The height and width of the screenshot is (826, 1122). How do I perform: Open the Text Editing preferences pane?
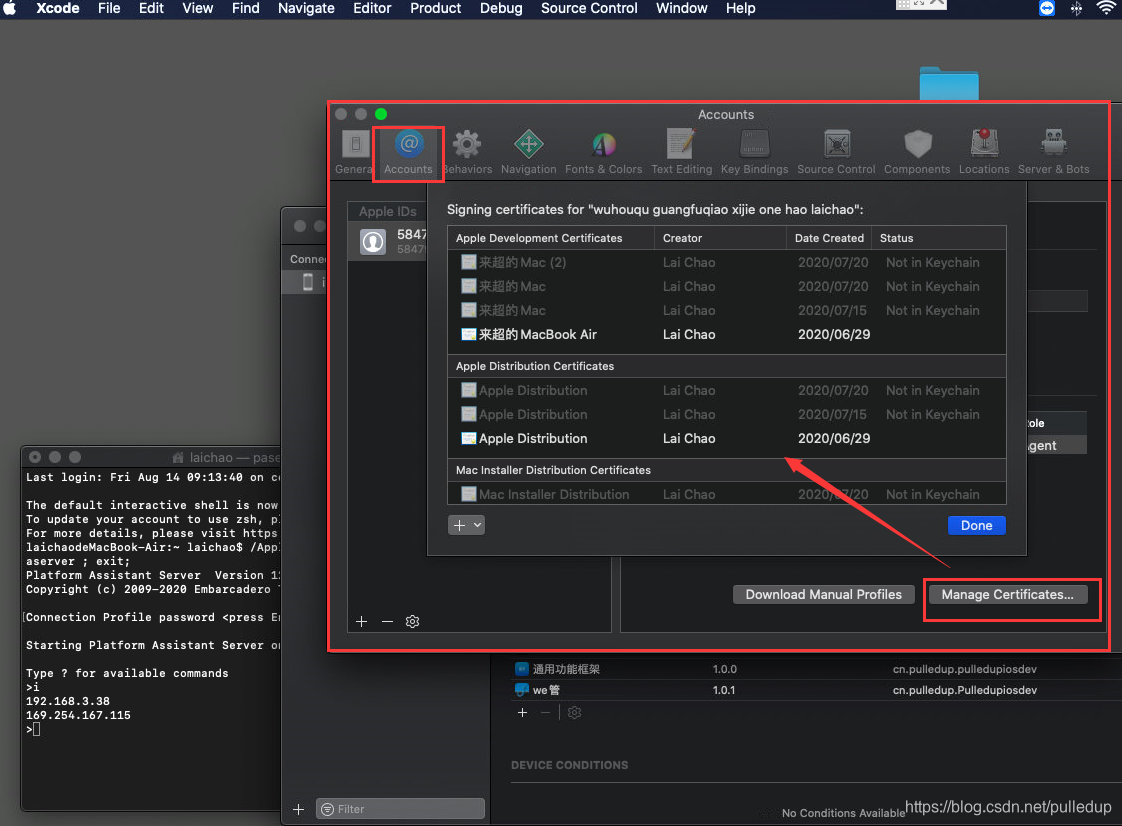(681, 152)
